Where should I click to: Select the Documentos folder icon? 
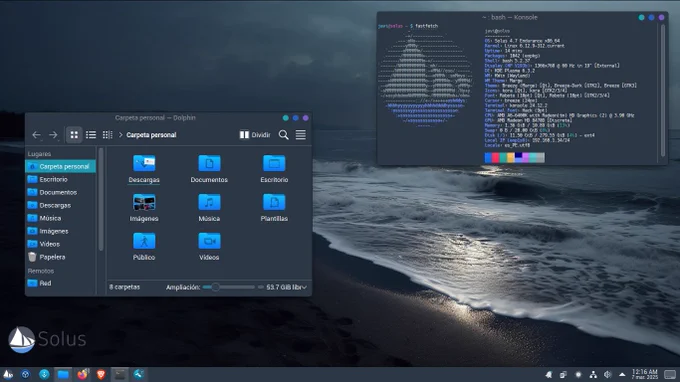(x=209, y=164)
